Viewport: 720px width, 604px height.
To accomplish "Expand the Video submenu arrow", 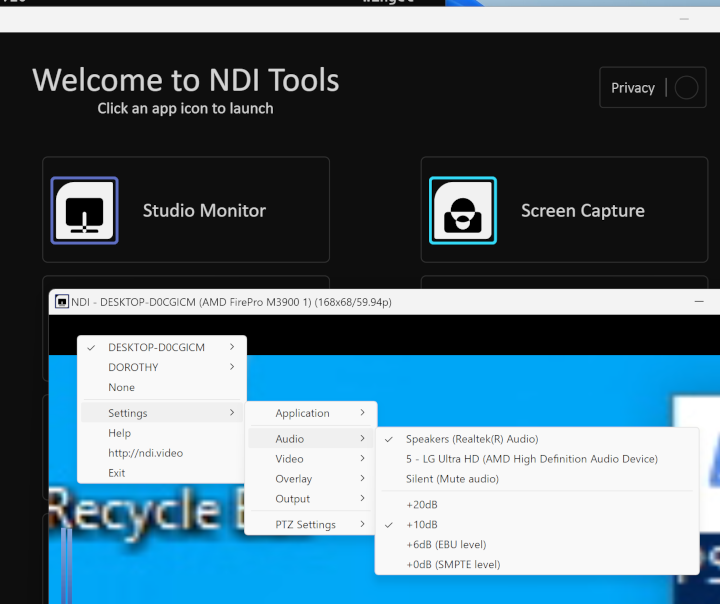I will coord(362,458).
